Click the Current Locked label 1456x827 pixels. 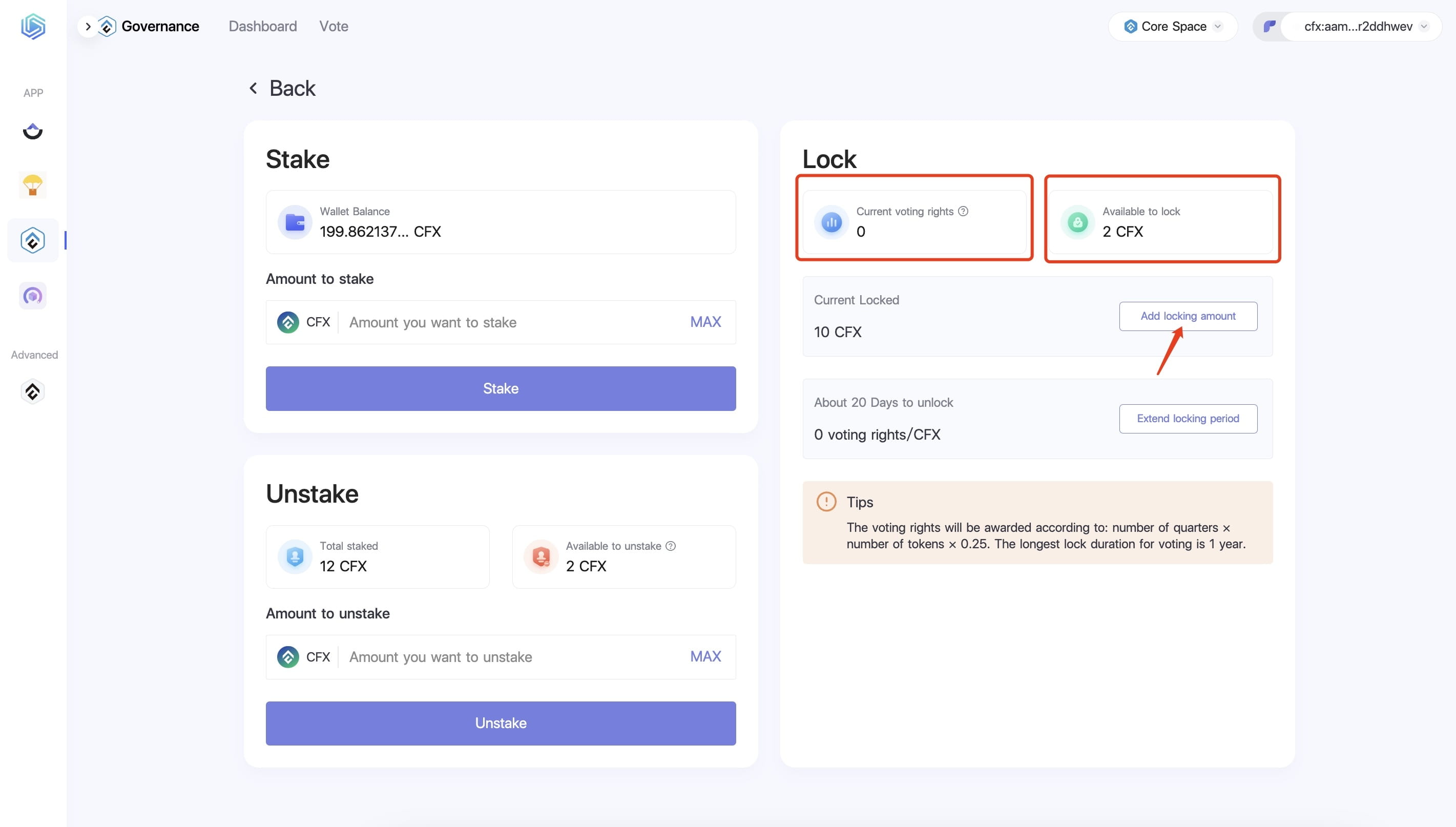pos(857,300)
